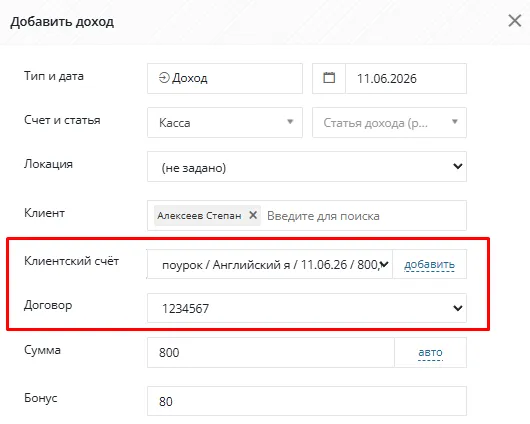This screenshot has width=530, height=424.
Task: Select the Доход type field
Action: [x=225, y=78]
